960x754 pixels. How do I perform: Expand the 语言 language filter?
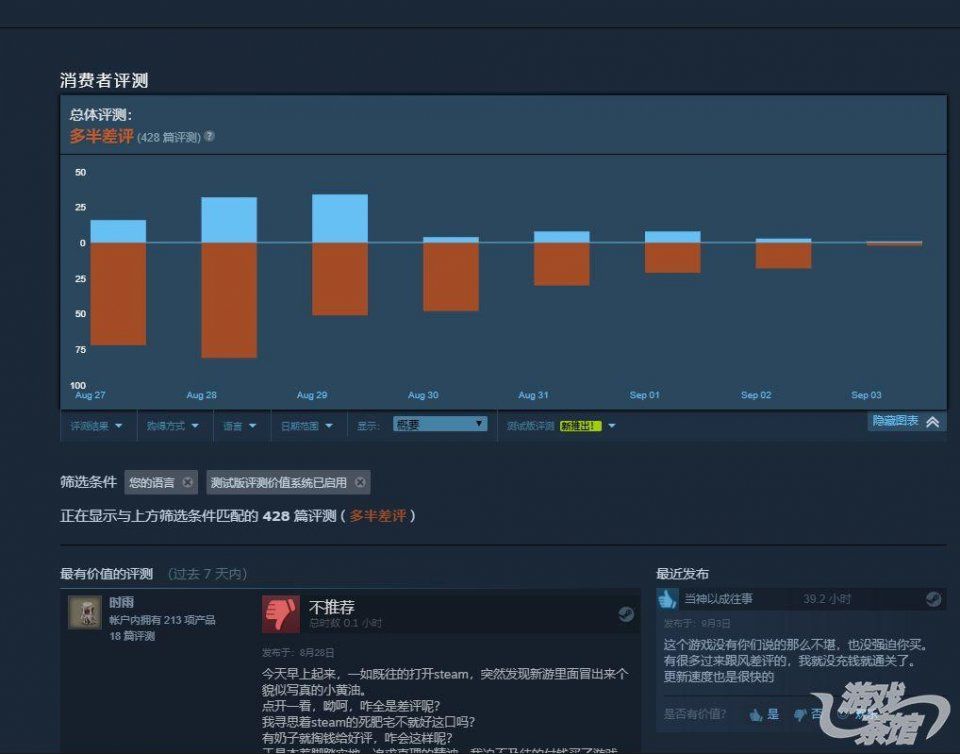pos(241,426)
